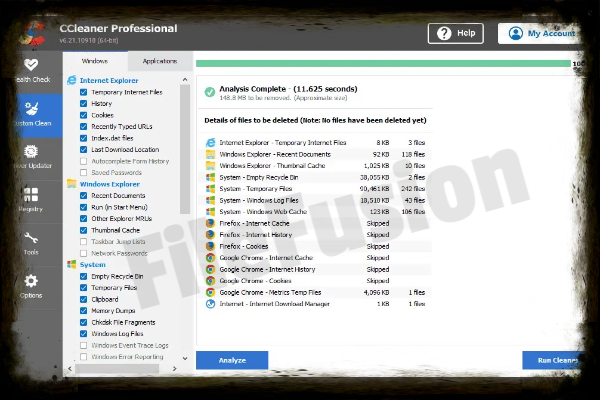The height and width of the screenshot is (400, 600).
Task: Click the CCleaner logo icon
Action: coord(33,33)
